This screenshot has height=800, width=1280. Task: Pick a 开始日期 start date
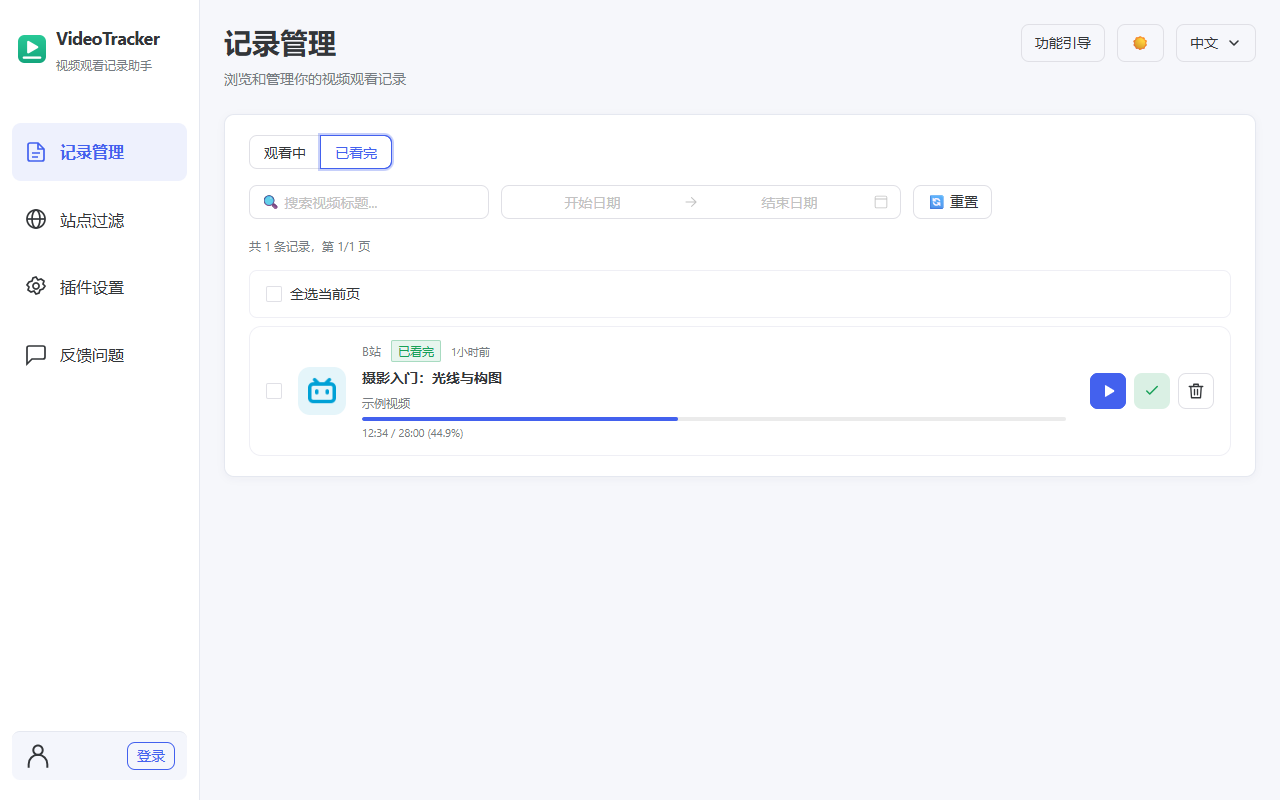coord(592,202)
